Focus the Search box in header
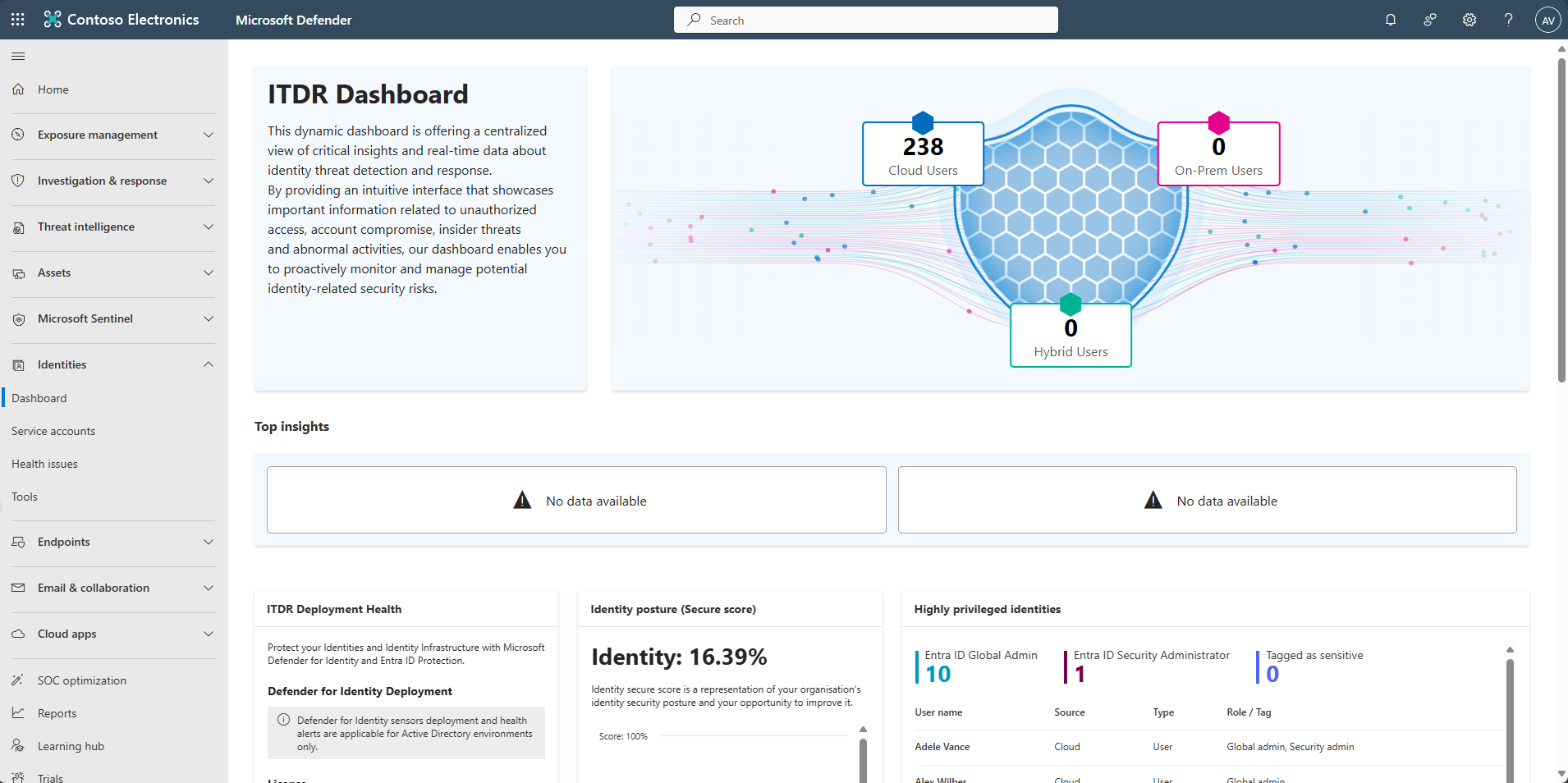The height and width of the screenshot is (783, 1568). pyautogui.click(x=865, y=20)
